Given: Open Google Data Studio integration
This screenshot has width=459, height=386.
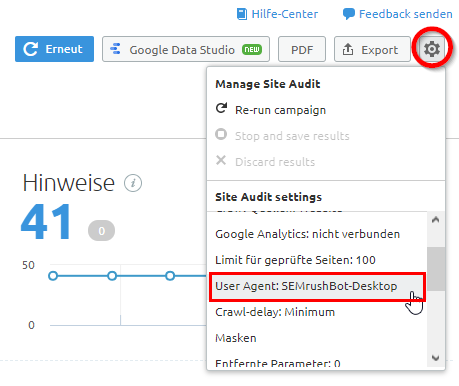Looking at the screenshot, I should click(x=186, y=49).
